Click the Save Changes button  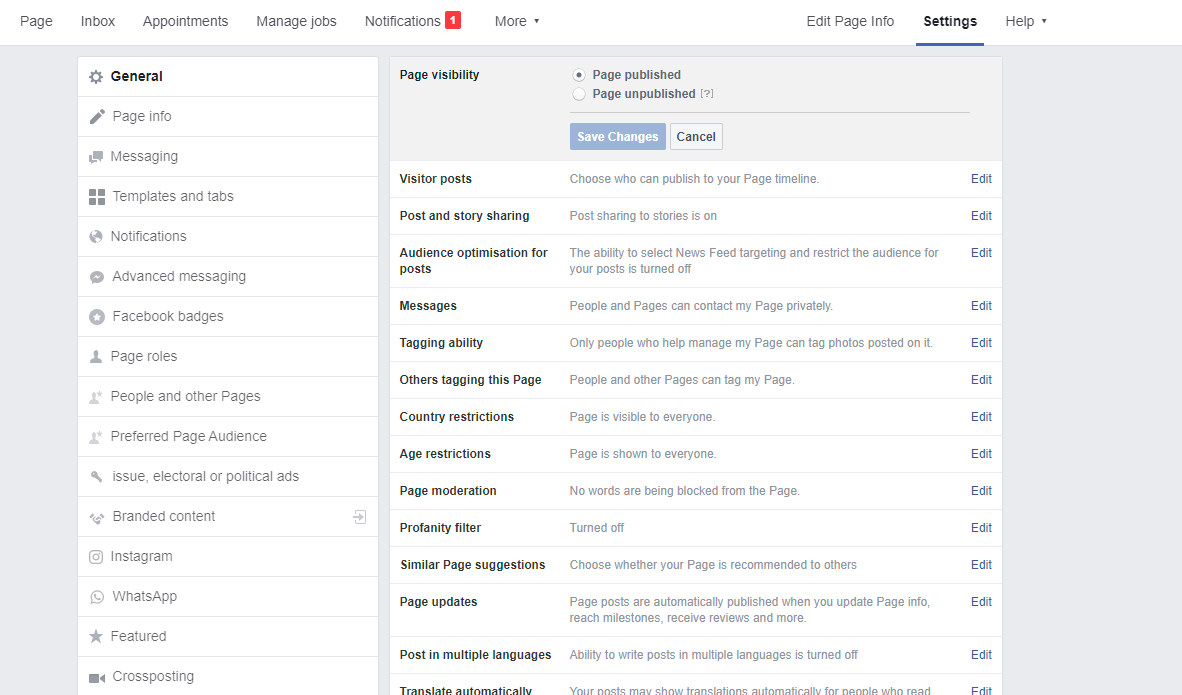(617, 136)
